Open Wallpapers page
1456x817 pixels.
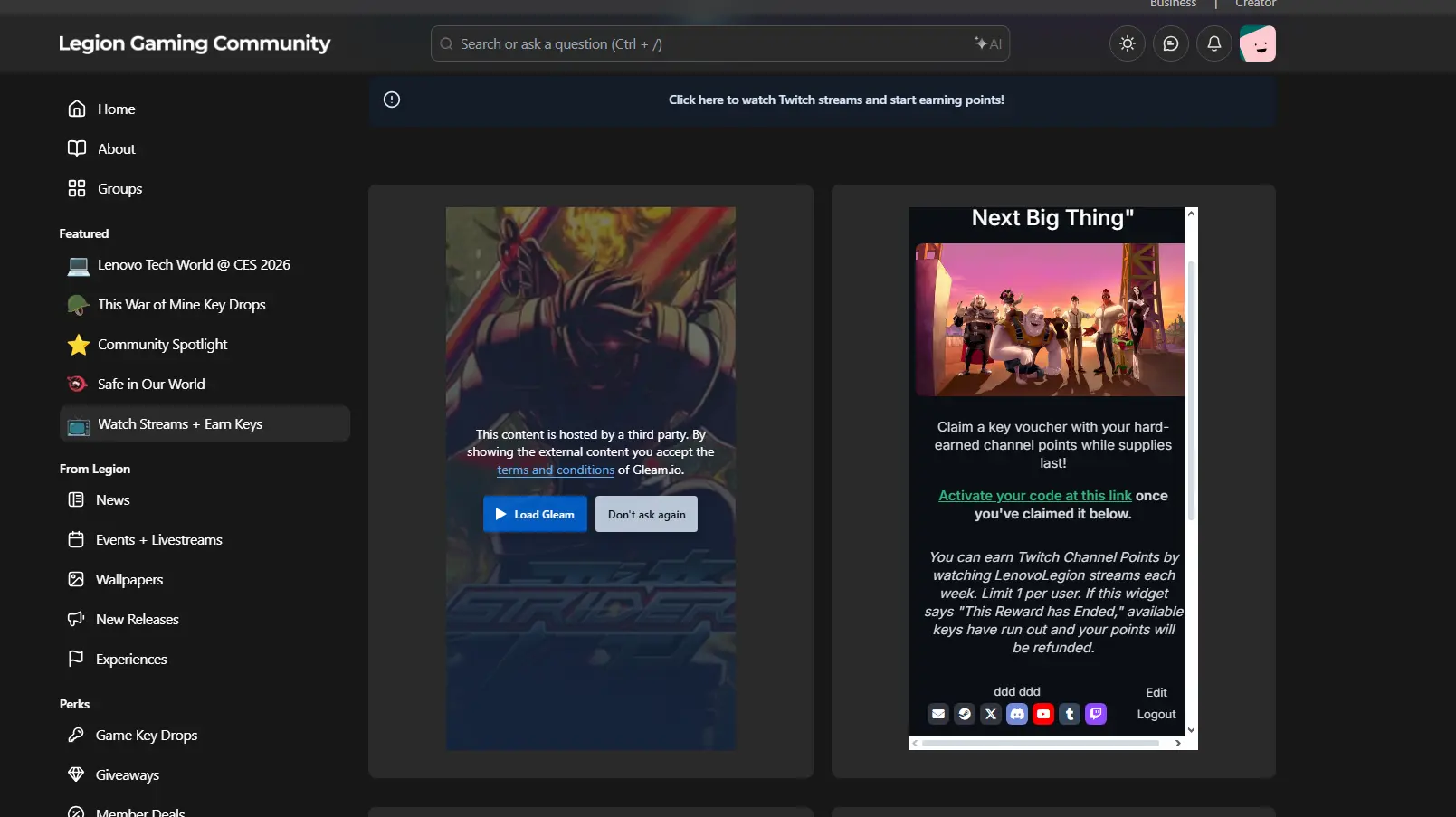(205, 579)
